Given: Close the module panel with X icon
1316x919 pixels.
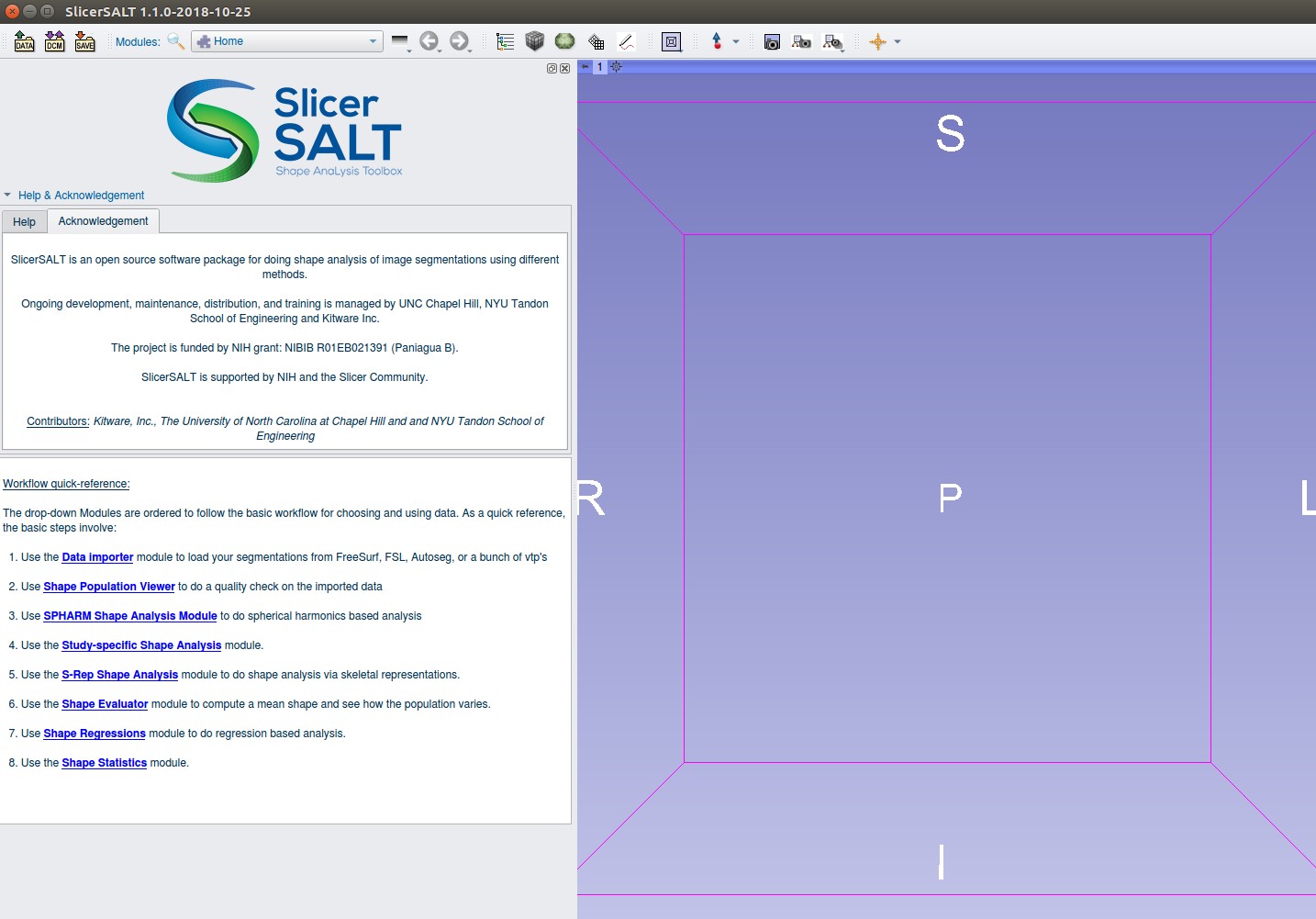Looking at the screenshot, I should coord(564,69).
